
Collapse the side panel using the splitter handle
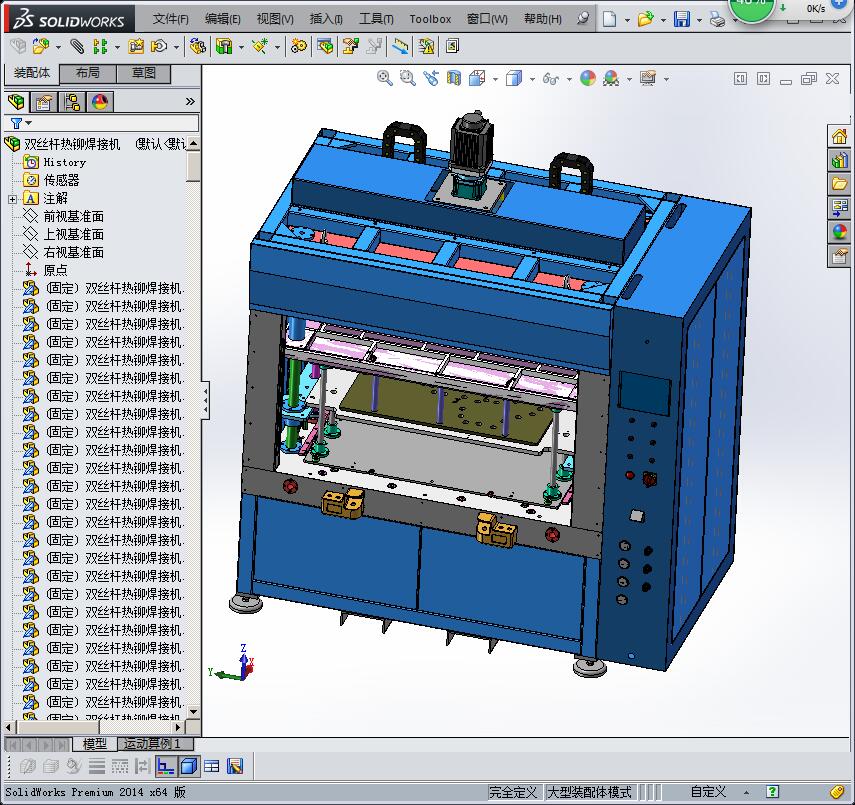206,400
